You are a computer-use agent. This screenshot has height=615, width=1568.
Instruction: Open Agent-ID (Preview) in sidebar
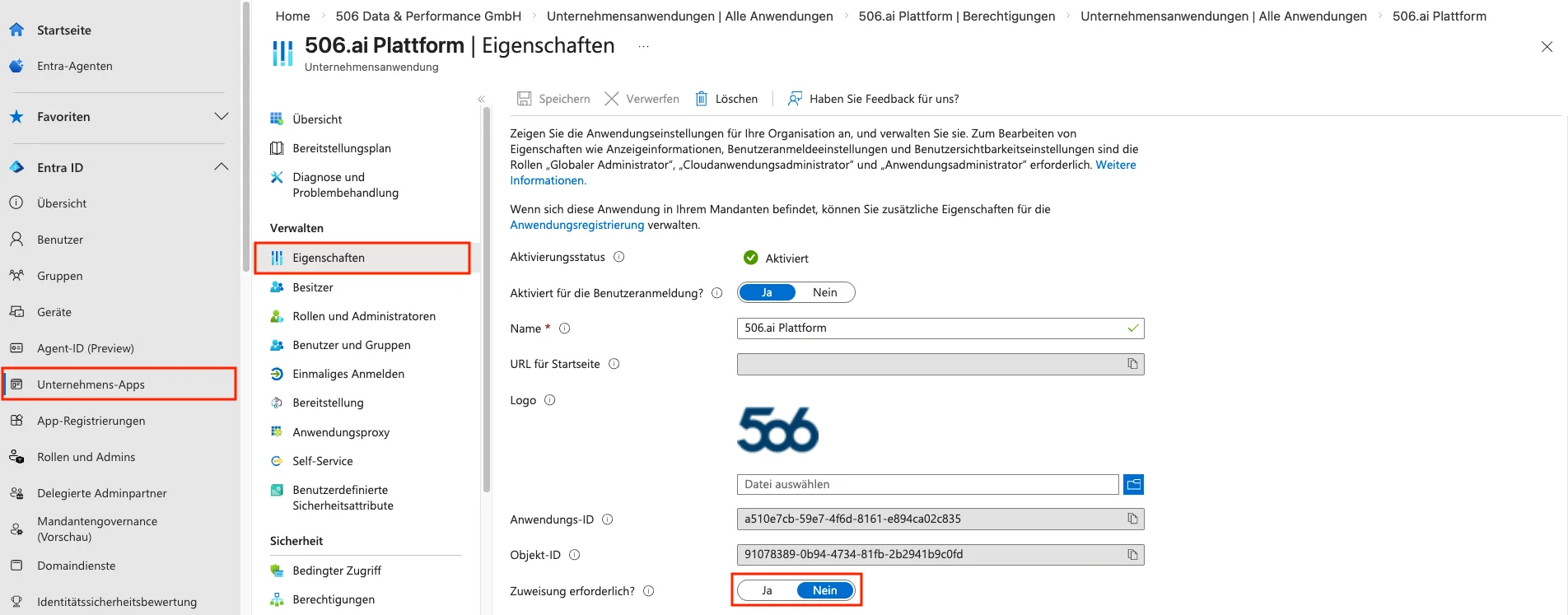pos(86,348)
